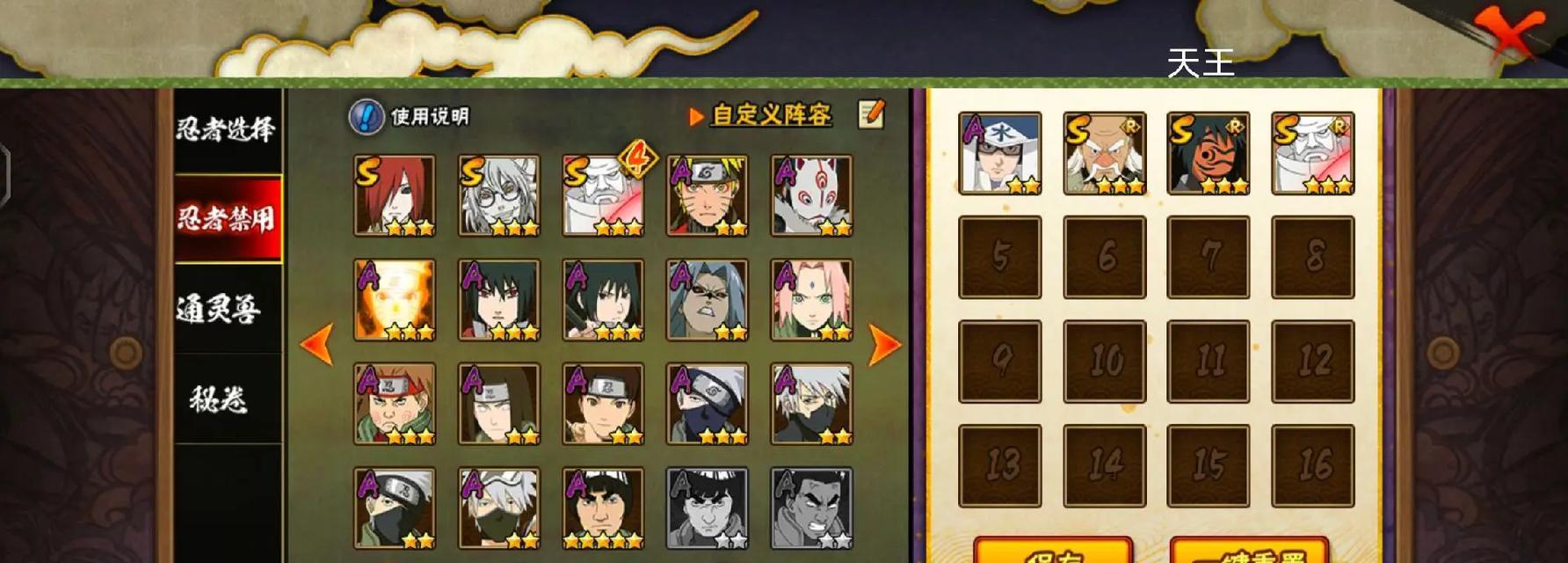Pick the red-haired S-rank ninja portrait
The image size is (1568, 563).
(395, 195)
